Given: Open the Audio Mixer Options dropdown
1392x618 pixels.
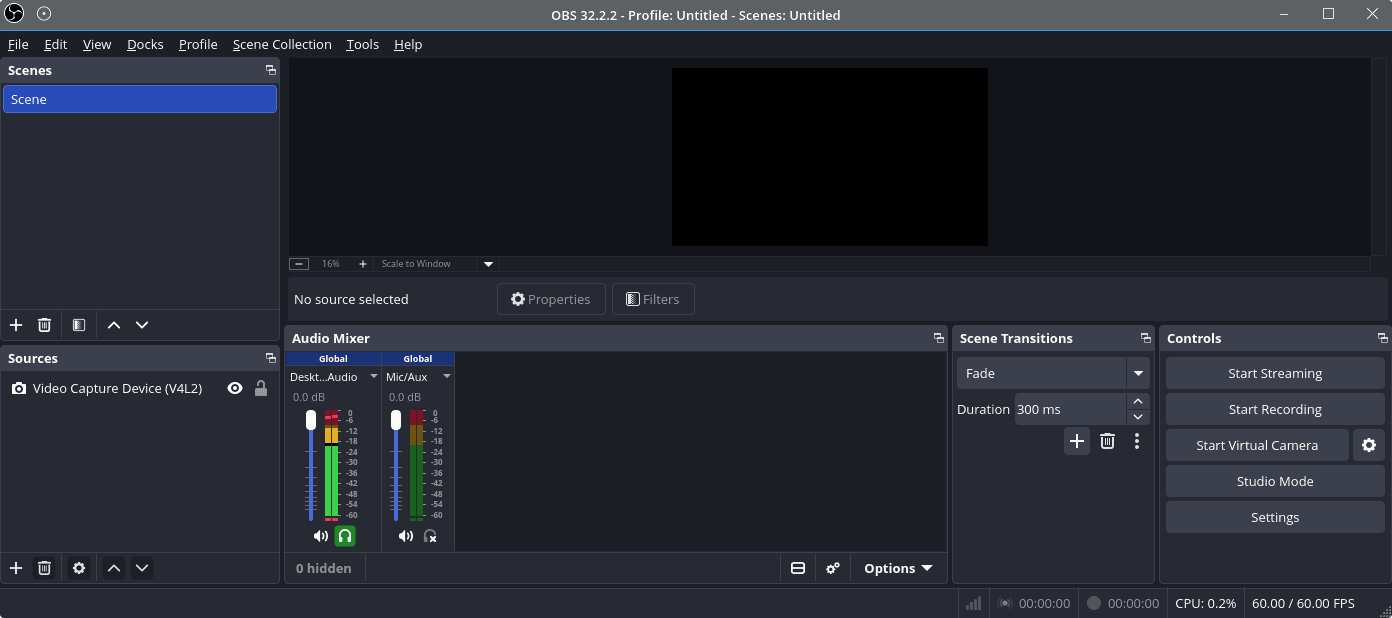Looking at the screenshot, I should 898,568.
